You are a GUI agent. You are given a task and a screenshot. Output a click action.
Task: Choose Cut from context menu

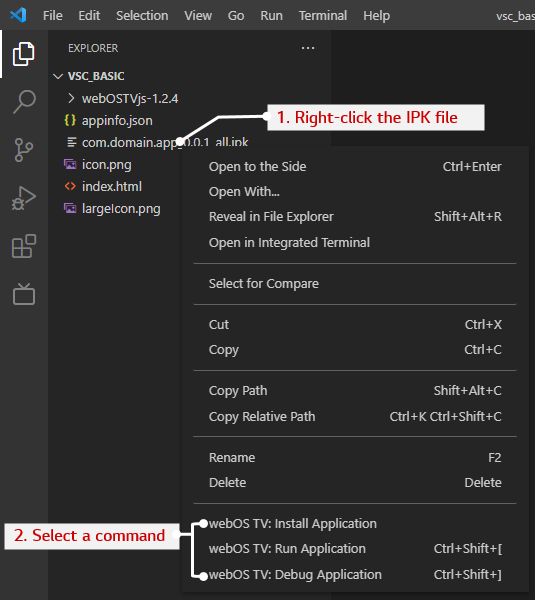[x=355, y=324]
